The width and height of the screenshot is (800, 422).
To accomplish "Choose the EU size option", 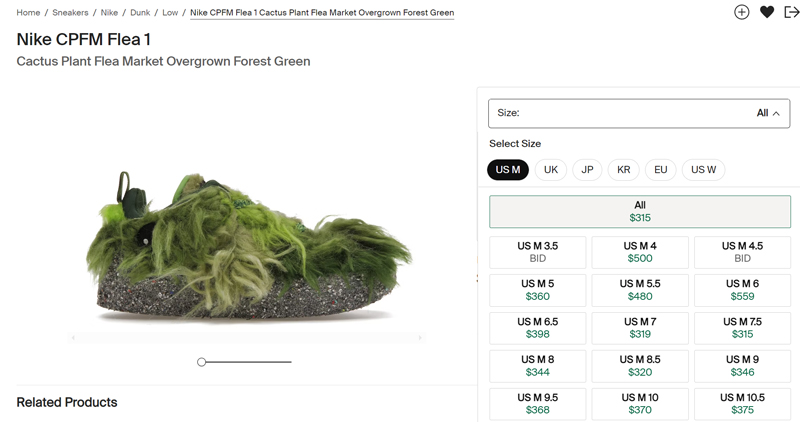I will tap(660, 170).
